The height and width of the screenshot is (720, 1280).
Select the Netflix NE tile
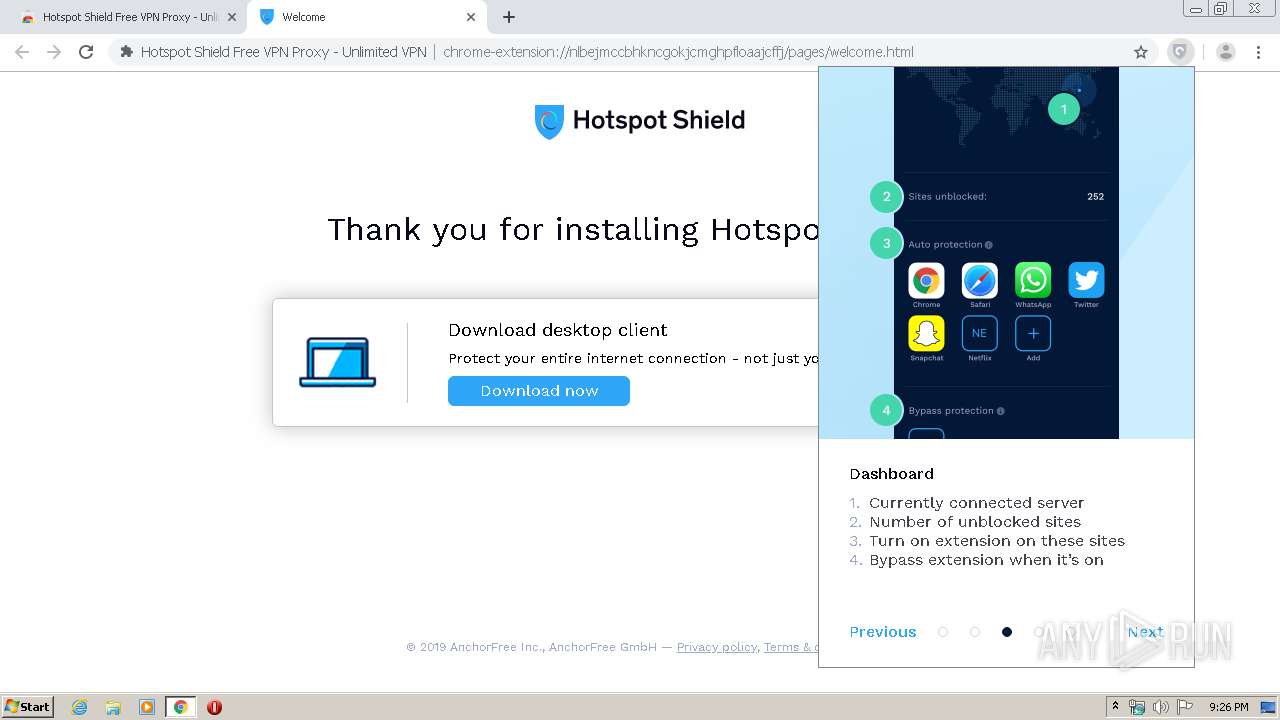point(979,333)
